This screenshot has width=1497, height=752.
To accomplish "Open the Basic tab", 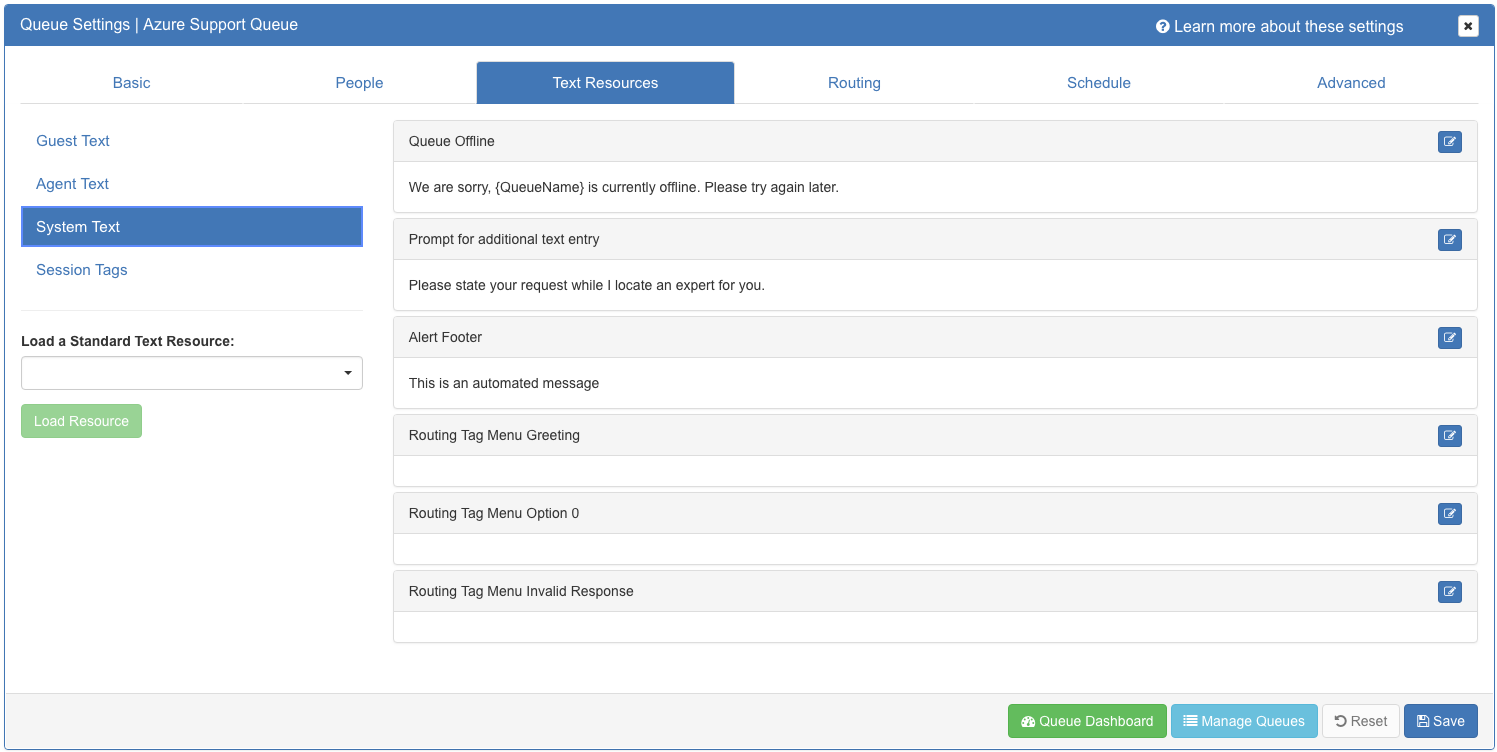I will coord(131,83).
